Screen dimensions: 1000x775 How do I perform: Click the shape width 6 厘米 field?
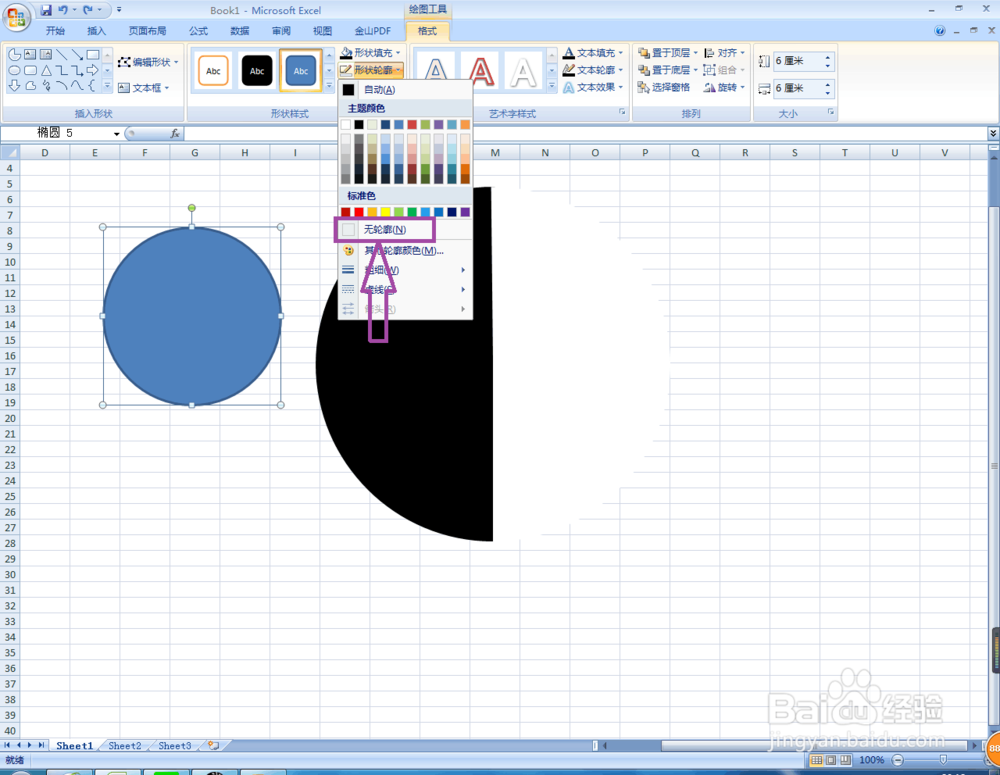(797, 88)
